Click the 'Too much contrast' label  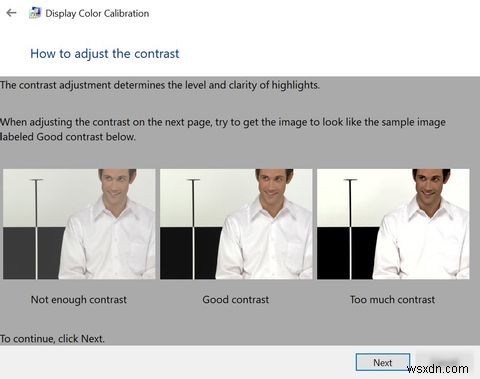pos(392,300)
